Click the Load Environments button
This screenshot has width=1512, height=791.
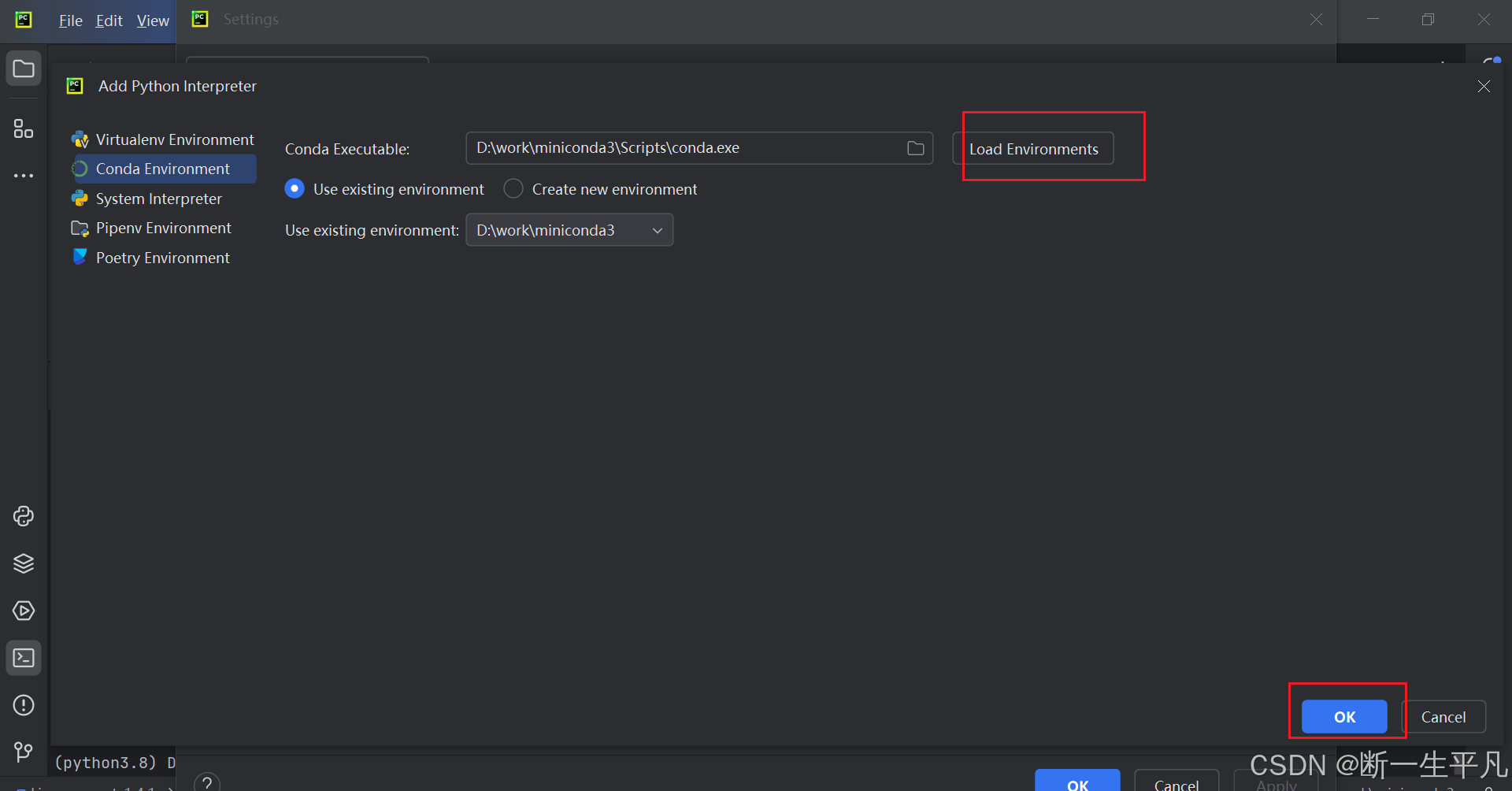[x=1033, y=149]
